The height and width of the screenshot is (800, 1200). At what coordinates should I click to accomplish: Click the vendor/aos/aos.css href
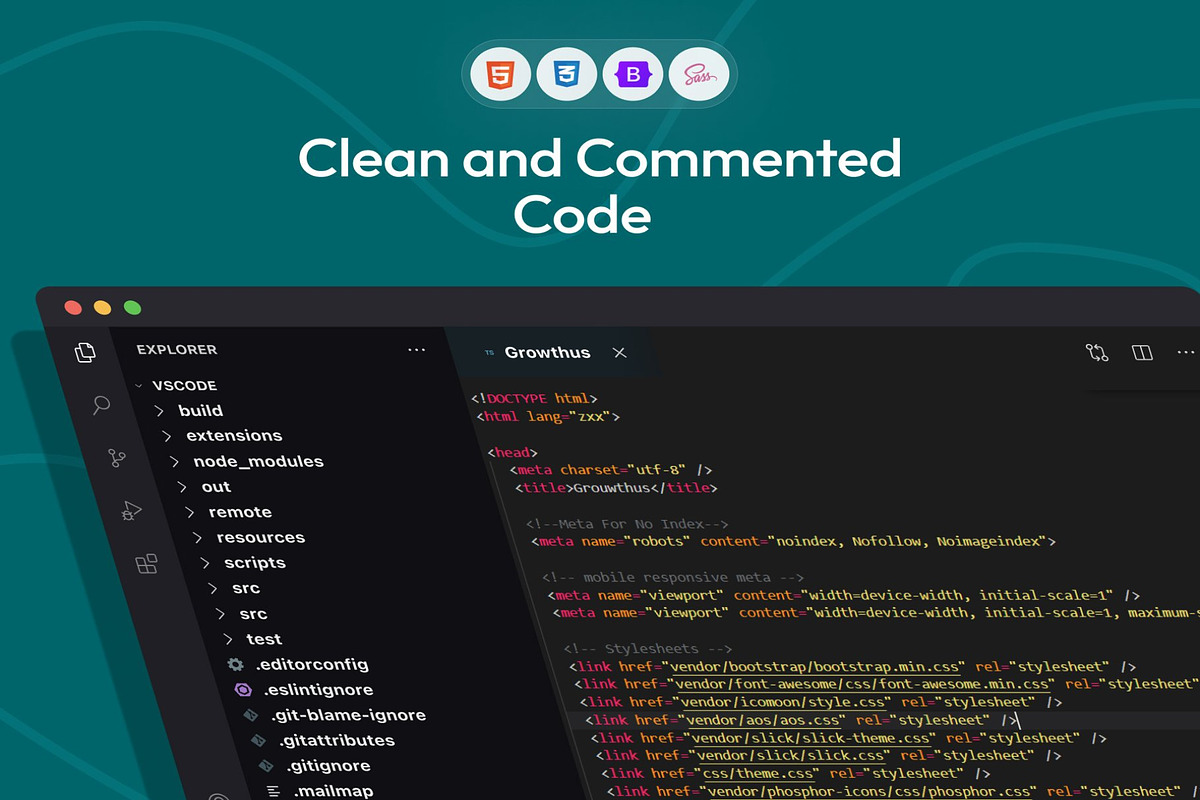pyautogui.click(x=766, y=720)
